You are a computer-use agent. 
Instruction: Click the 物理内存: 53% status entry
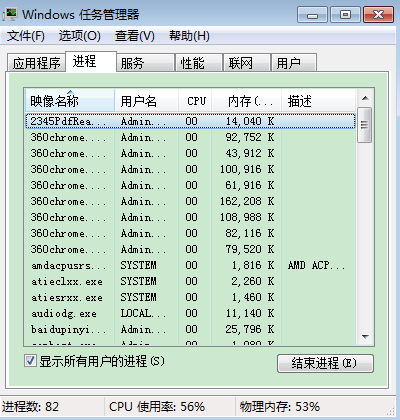click(279, 407)
